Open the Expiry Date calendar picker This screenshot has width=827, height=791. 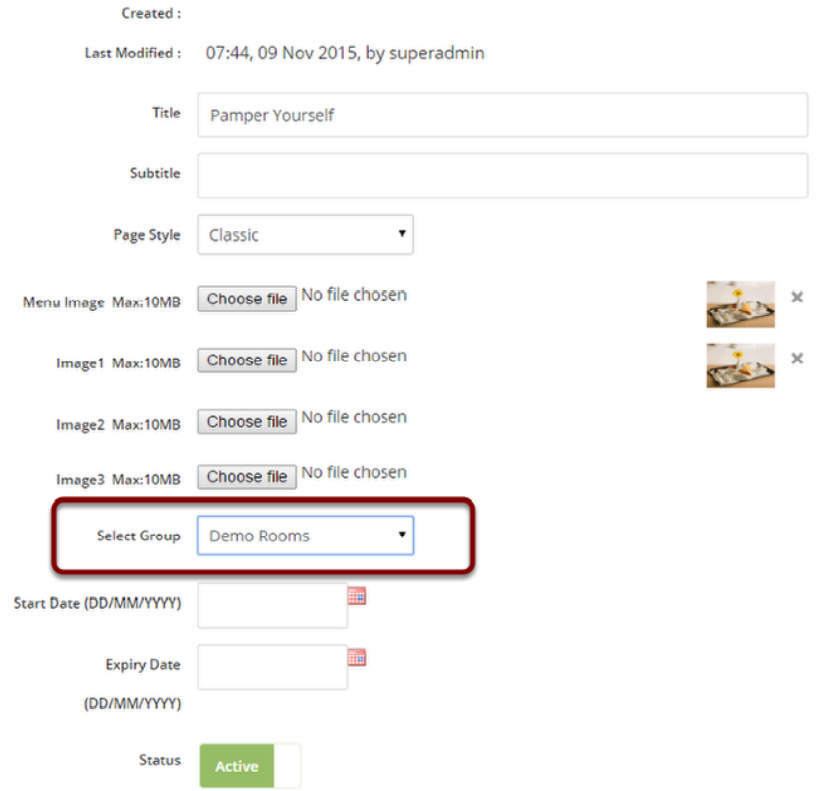coord(357,657)
